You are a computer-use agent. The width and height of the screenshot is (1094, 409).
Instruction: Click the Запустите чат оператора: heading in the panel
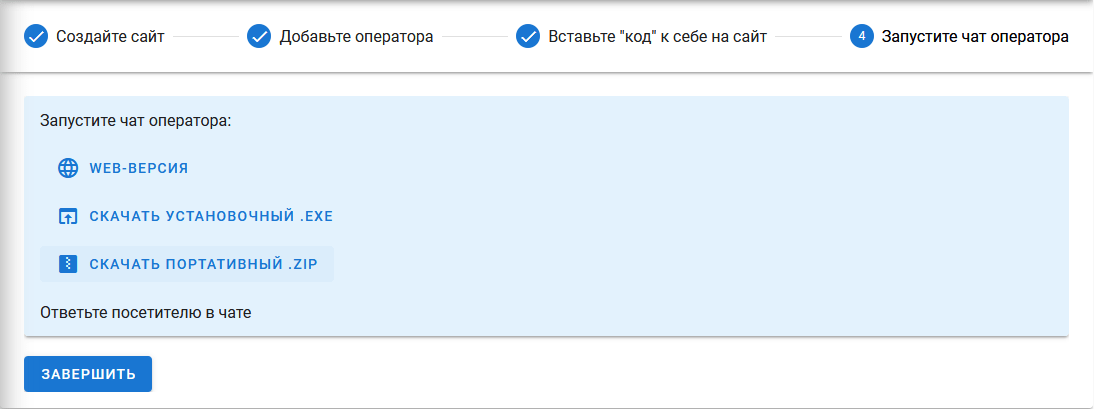coord(136,121)
